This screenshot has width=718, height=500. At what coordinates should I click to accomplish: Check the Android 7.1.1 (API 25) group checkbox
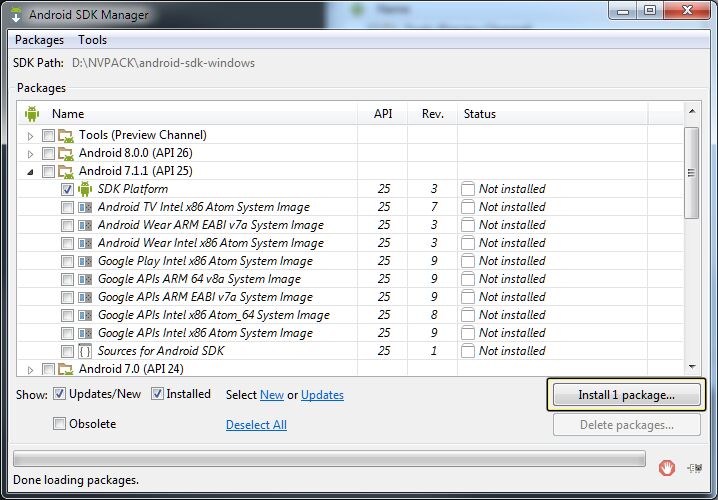[x=48, y=171]
